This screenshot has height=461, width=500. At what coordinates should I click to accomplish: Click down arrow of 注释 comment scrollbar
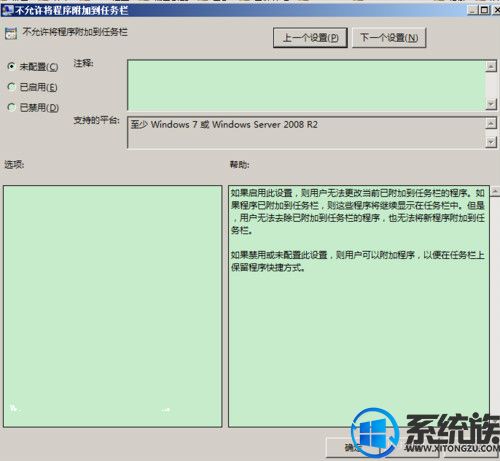pyautogui.click(x=491, y=104)
